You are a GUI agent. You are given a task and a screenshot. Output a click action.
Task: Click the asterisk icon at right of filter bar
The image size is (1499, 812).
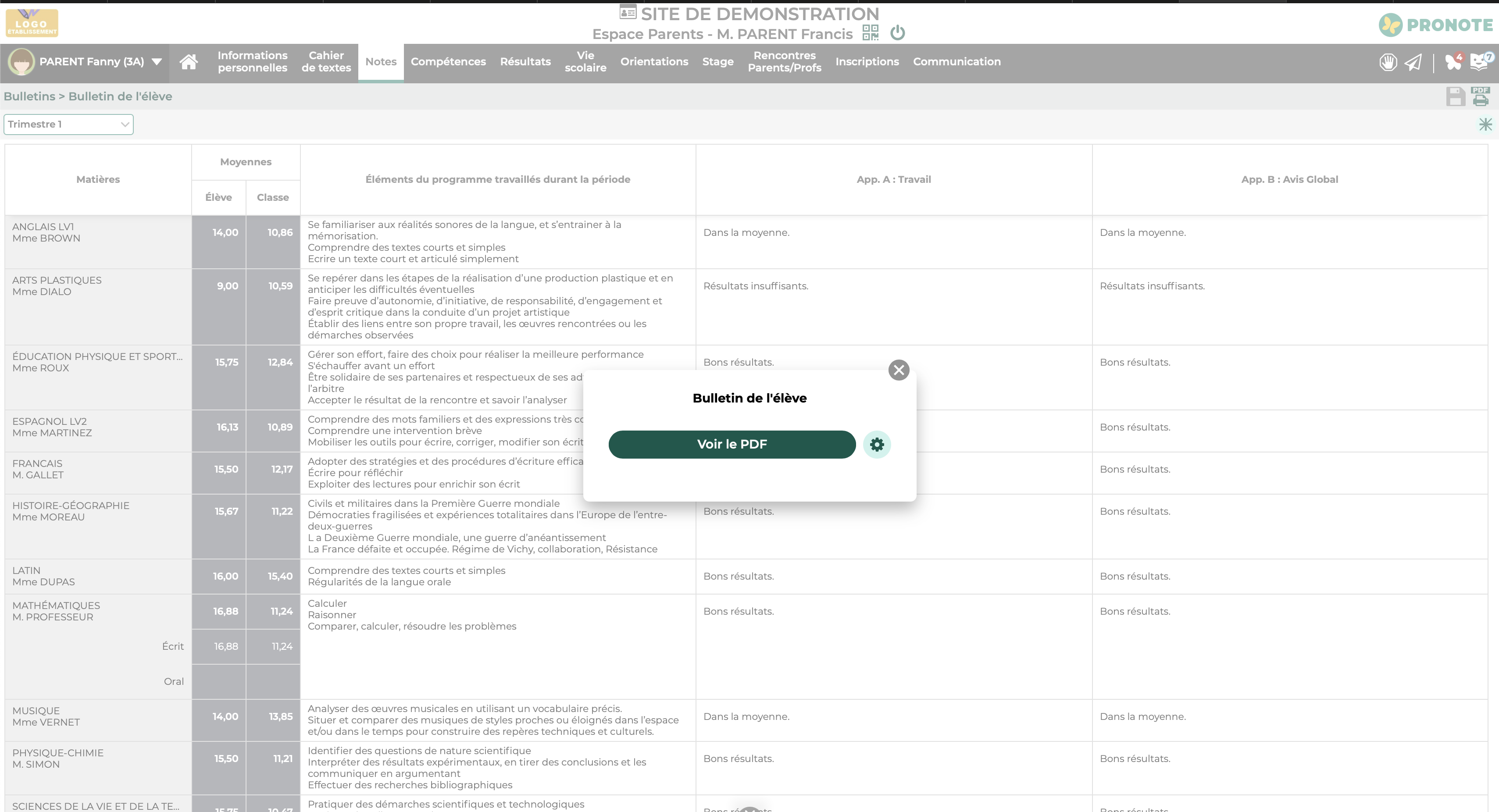1485,125
